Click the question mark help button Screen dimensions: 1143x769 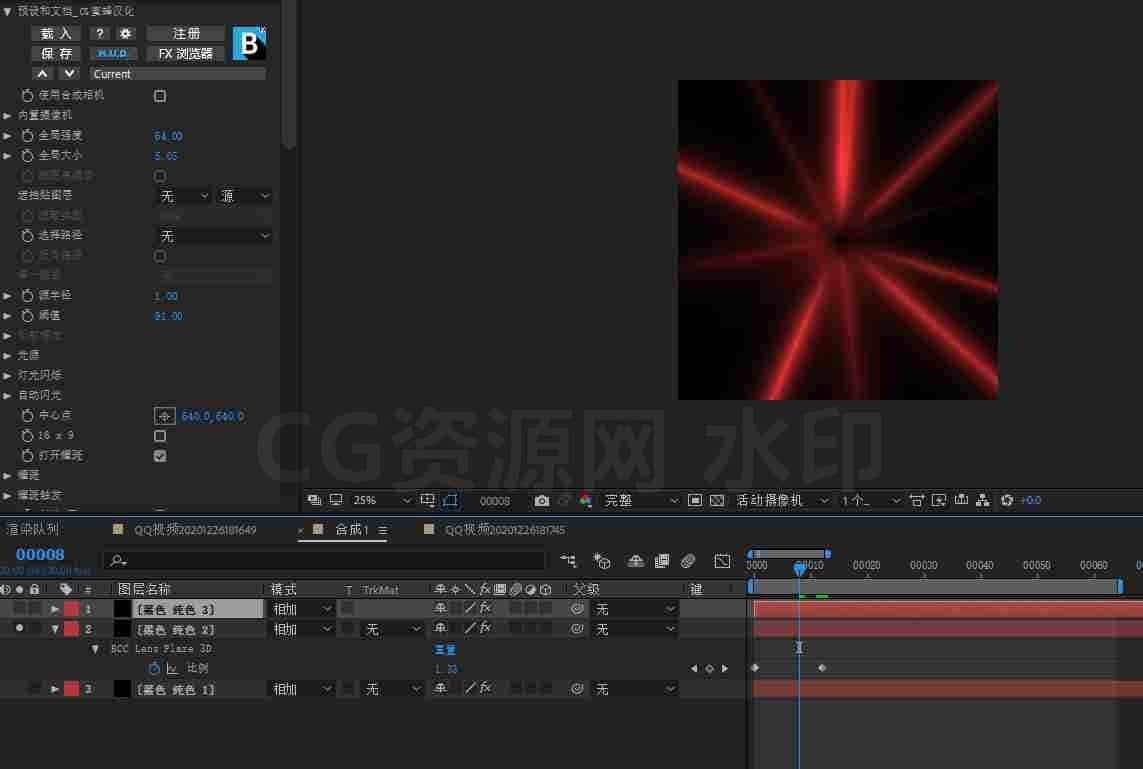tap(100, 34)
